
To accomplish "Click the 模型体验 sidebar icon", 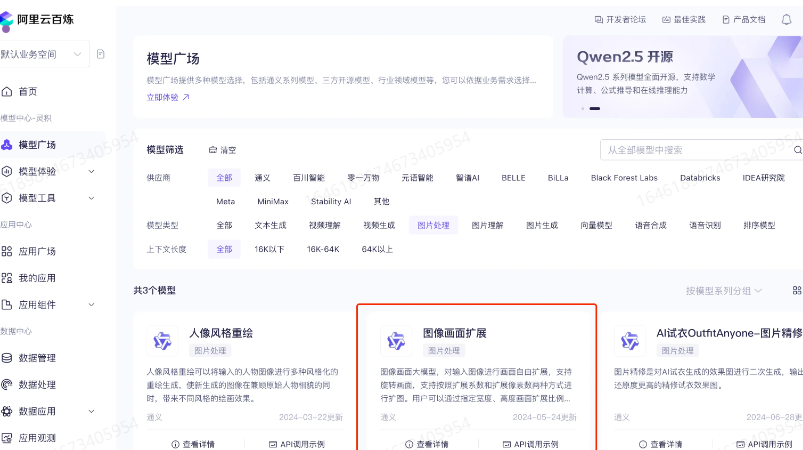I will click(7, 172).
